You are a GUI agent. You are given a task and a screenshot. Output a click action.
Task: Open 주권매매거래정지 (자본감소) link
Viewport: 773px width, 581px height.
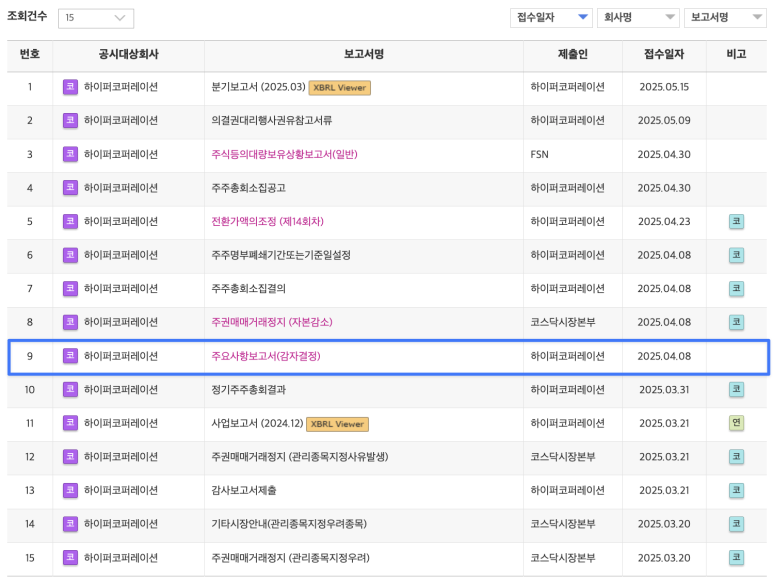[272, 322]
